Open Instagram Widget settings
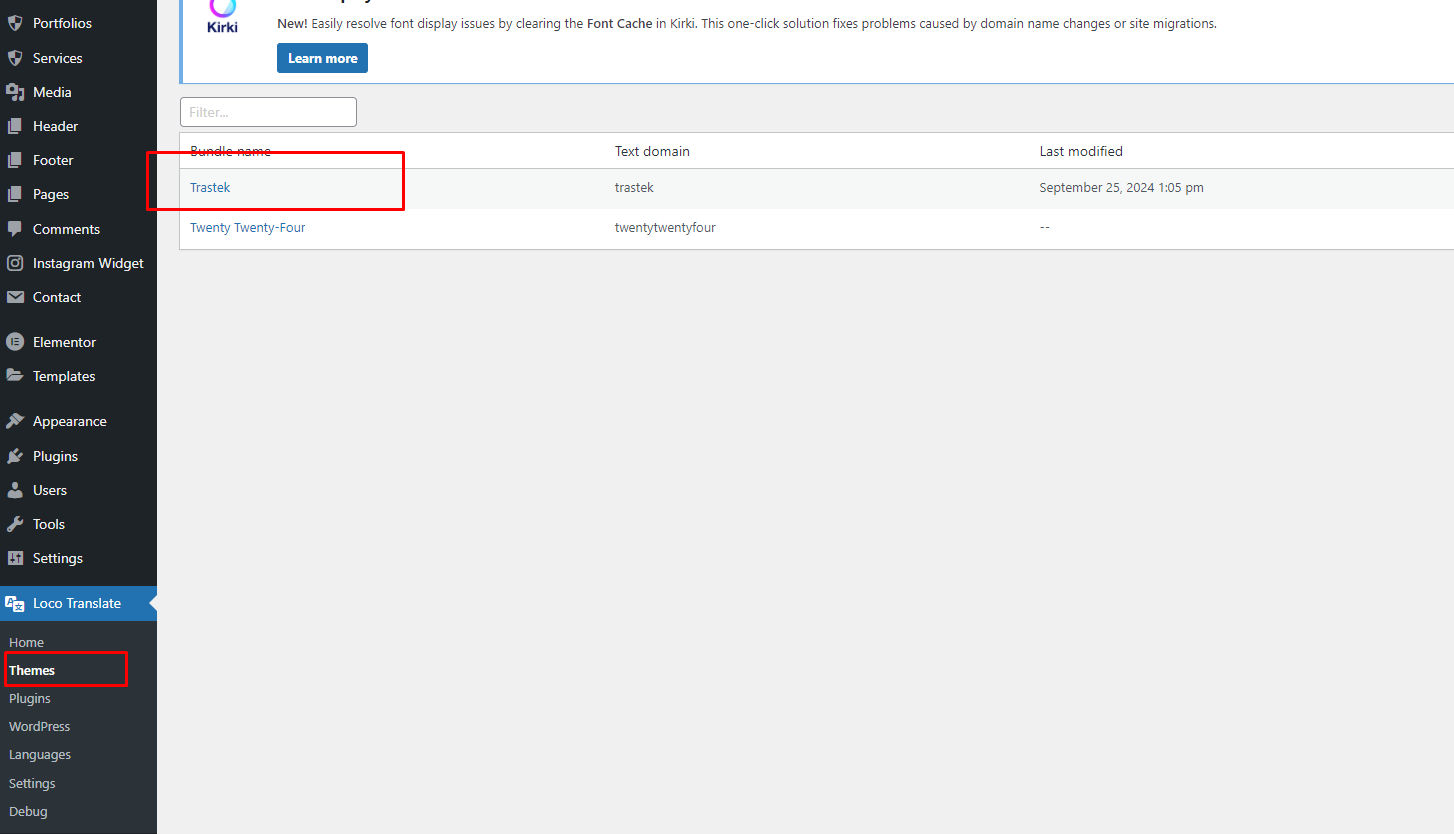The image size is (1454, 834). [x=88, y=263]
